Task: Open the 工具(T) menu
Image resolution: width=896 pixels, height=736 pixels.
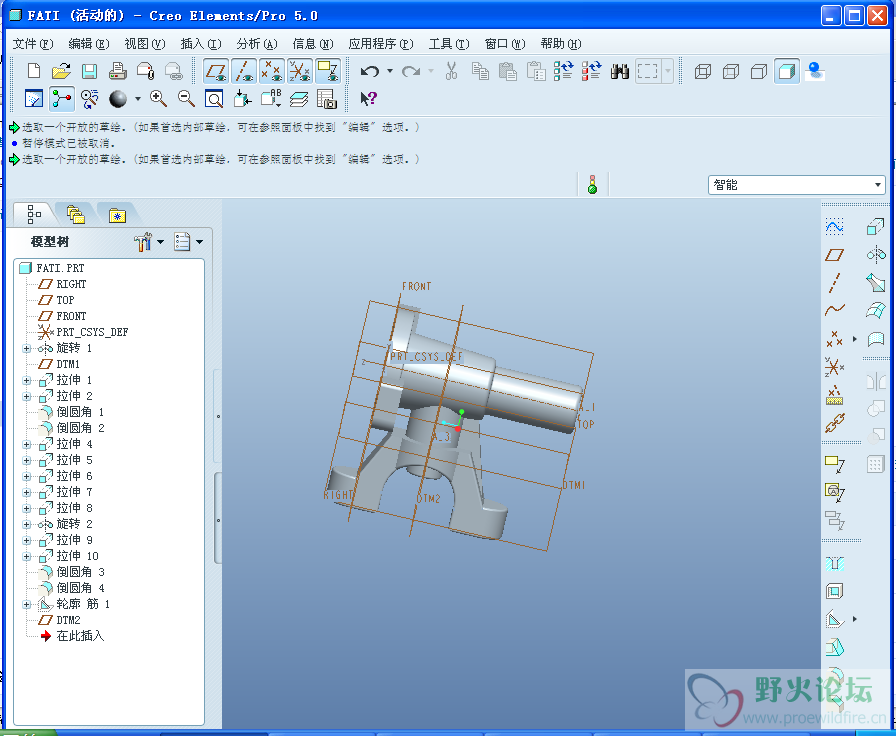Action: coord(449,44)
